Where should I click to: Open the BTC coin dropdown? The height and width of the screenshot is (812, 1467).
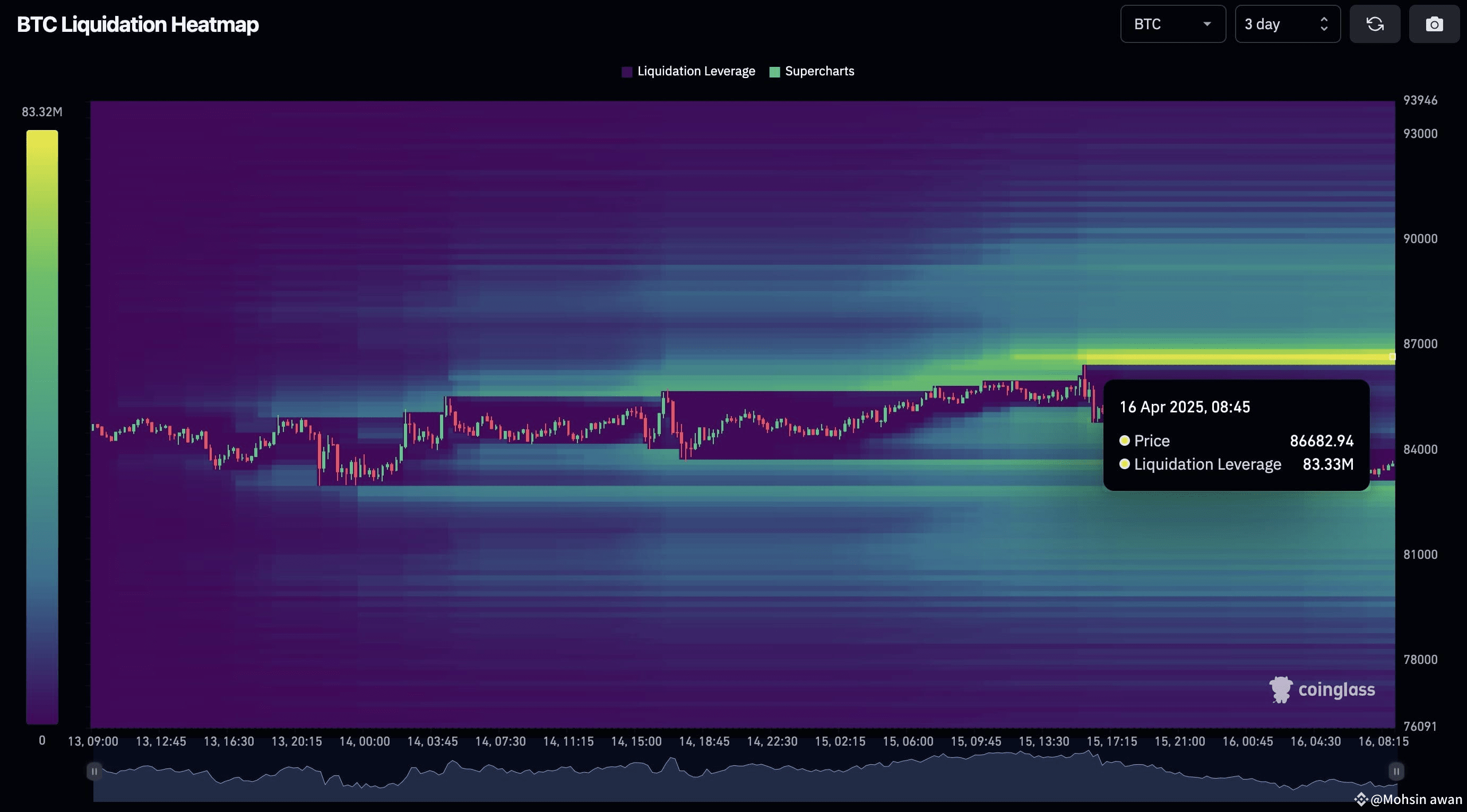coord(1172,24)
